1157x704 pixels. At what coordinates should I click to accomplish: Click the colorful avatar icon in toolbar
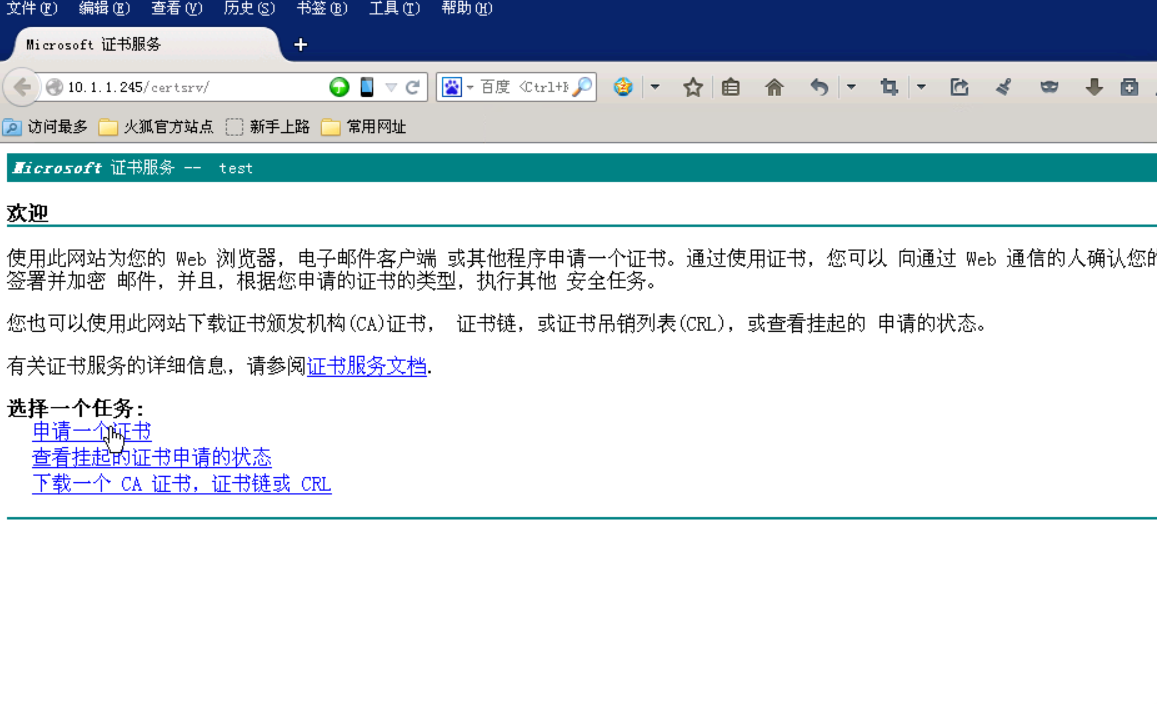(624, 87)
